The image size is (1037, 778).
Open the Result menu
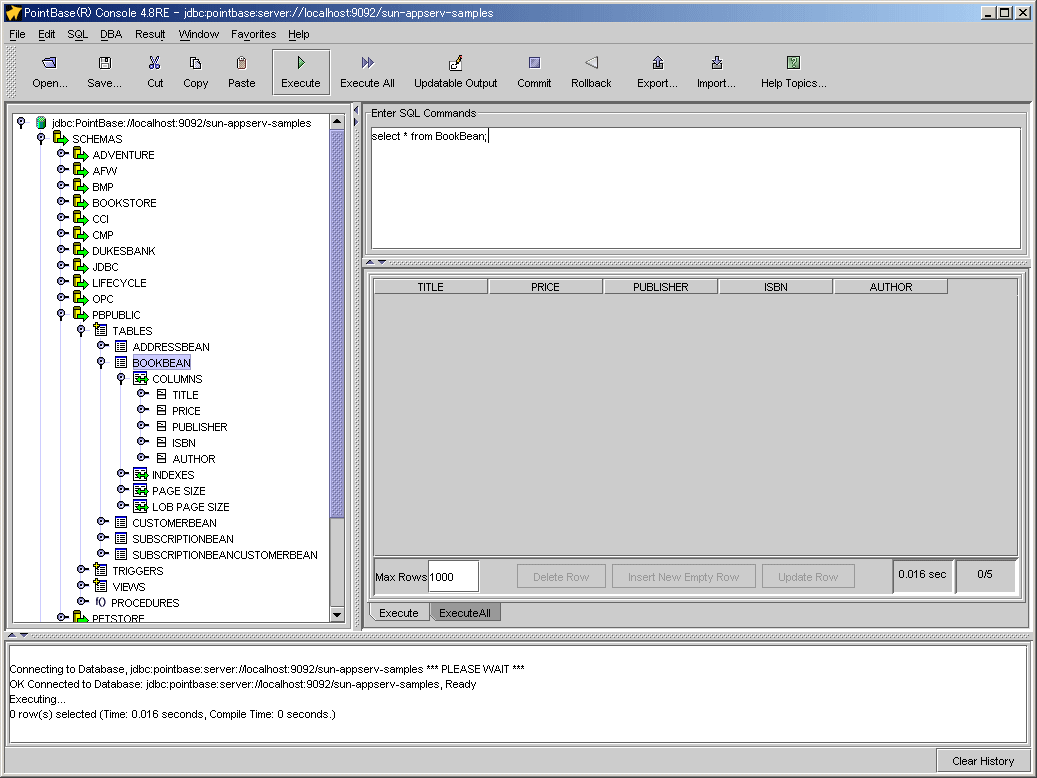point(150,34)
